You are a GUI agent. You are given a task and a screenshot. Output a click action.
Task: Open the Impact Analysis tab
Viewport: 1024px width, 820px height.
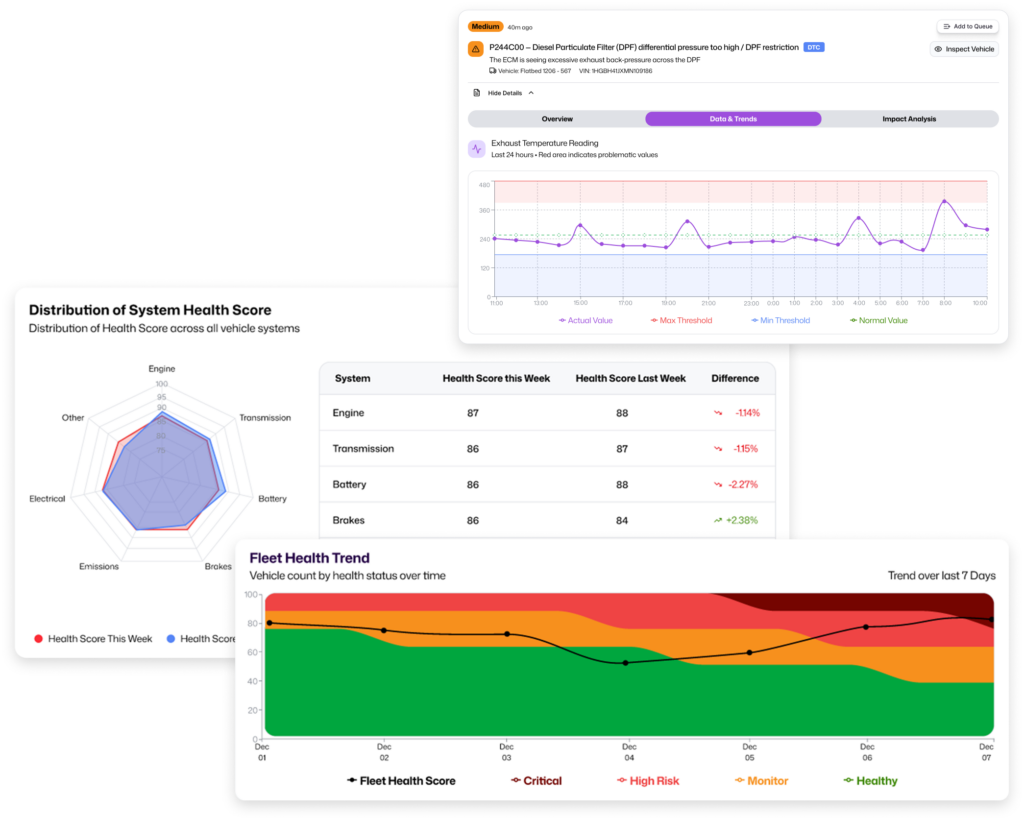908,119
